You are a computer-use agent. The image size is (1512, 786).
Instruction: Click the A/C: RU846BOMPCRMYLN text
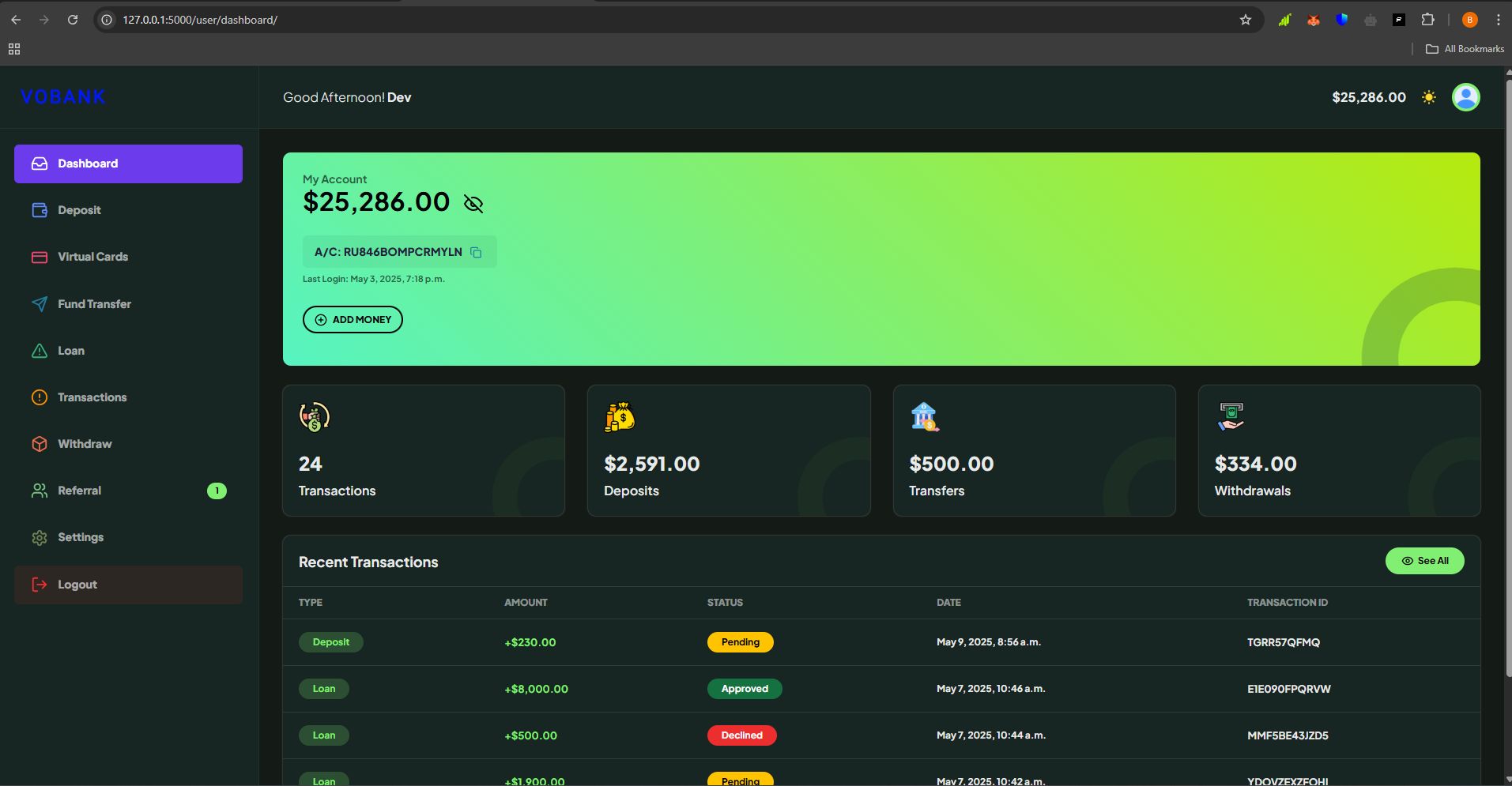click(388, 252)
